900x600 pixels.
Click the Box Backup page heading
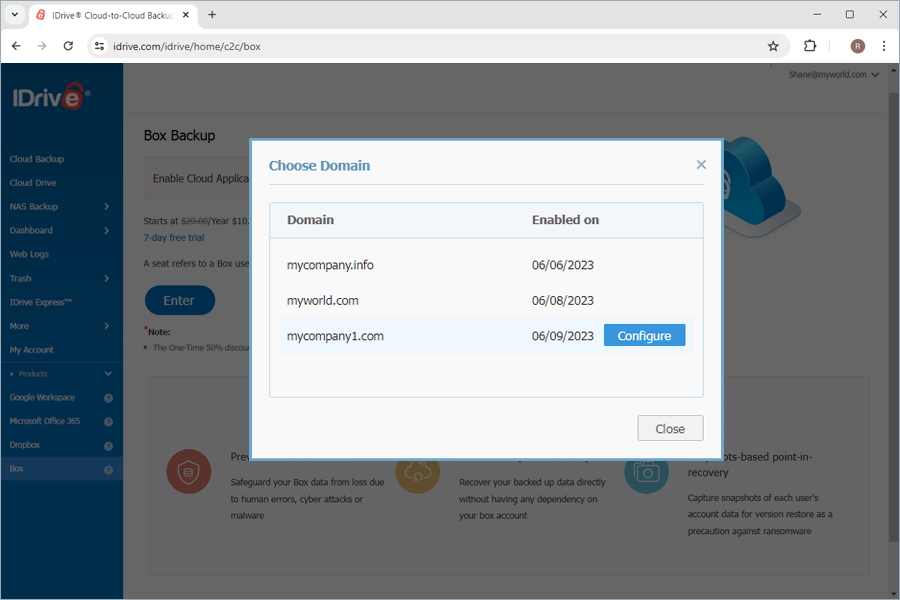click(x=180, y=136)
